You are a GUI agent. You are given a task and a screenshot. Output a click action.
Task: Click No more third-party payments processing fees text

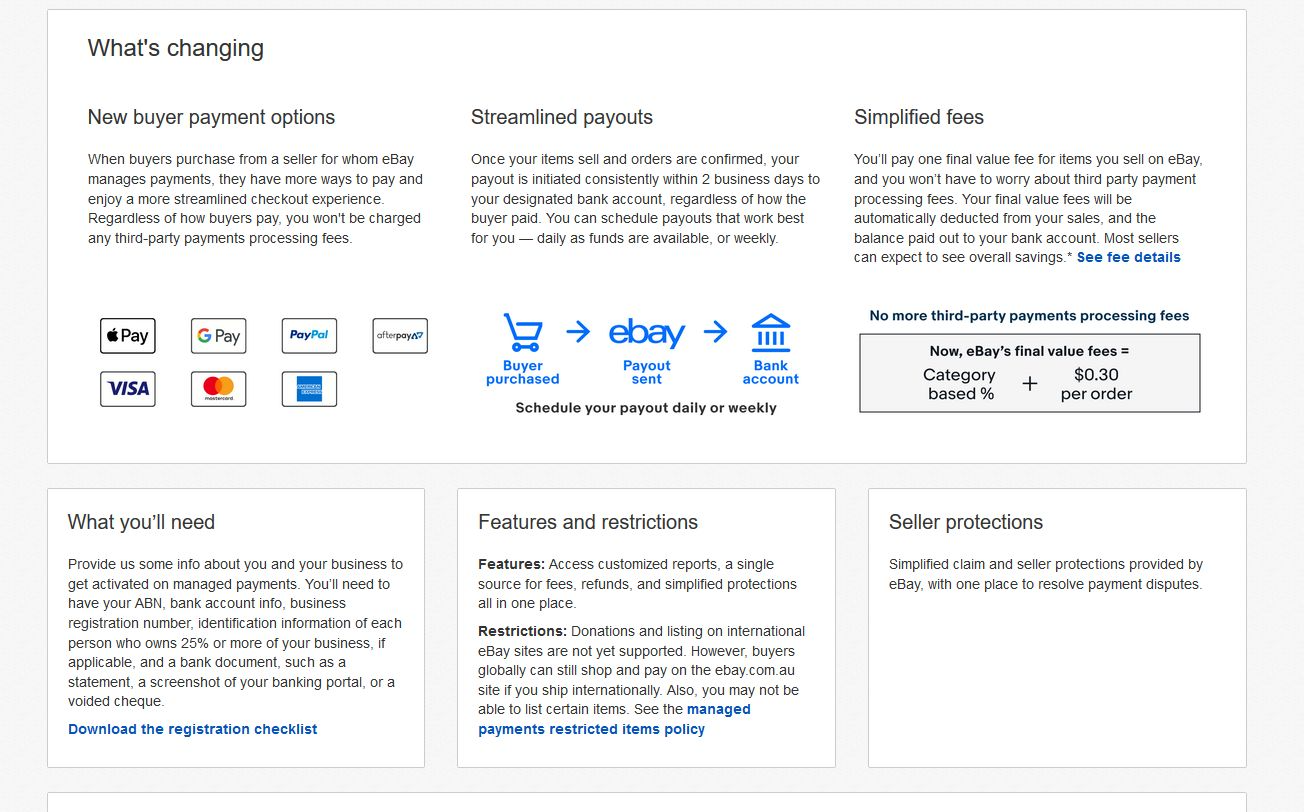(1029, 316)
